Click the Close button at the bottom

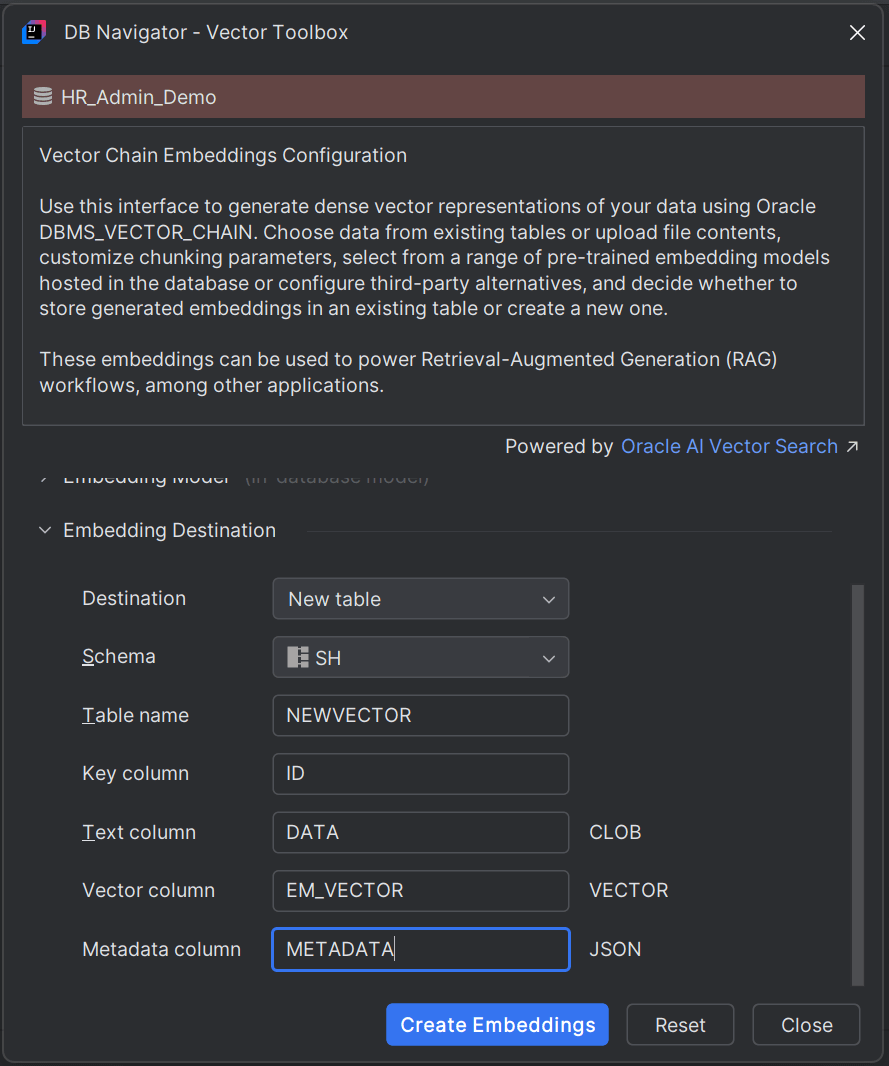(806, 1024)
